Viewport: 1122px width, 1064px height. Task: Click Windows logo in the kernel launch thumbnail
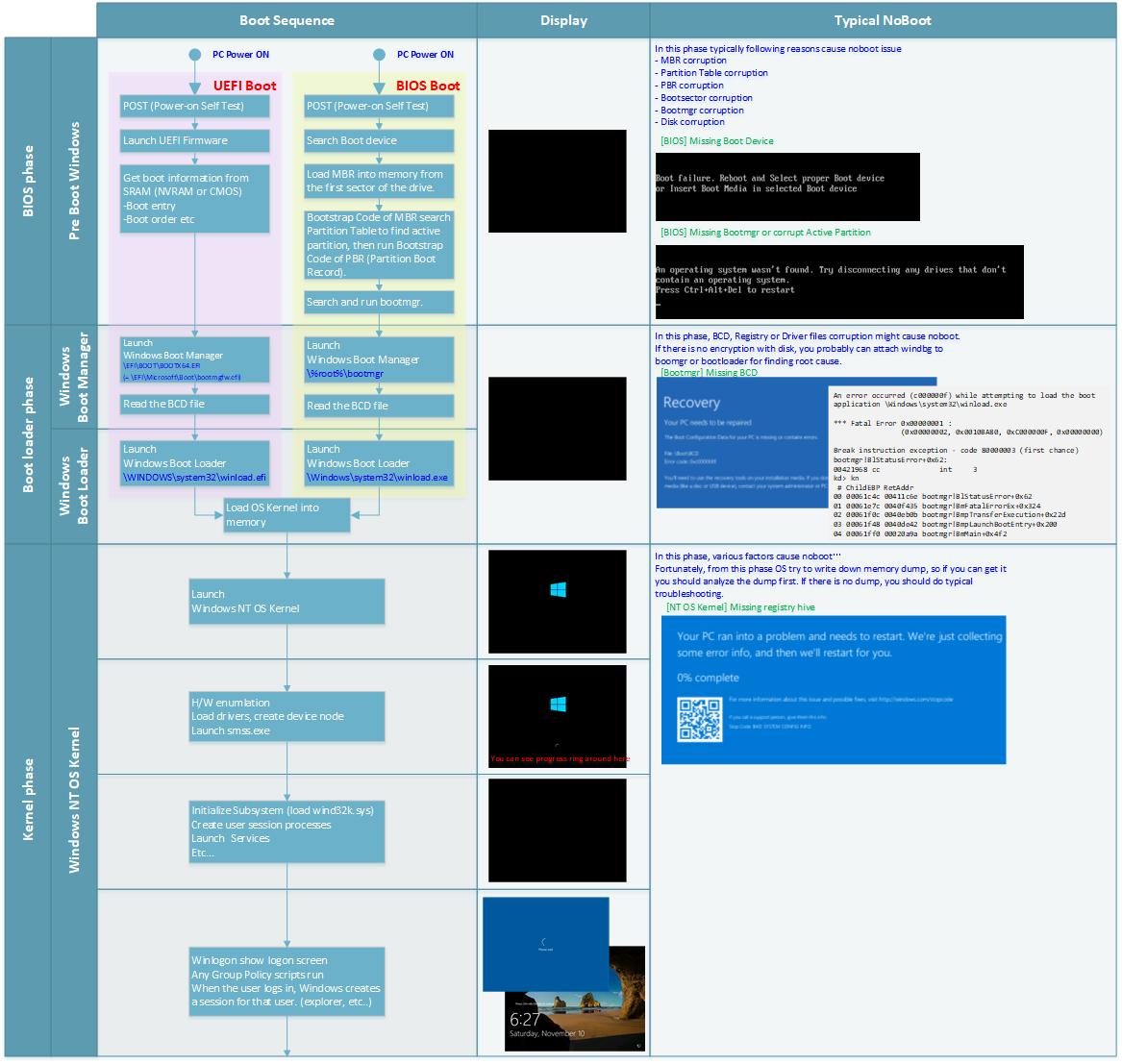click(x=559, y=589)
